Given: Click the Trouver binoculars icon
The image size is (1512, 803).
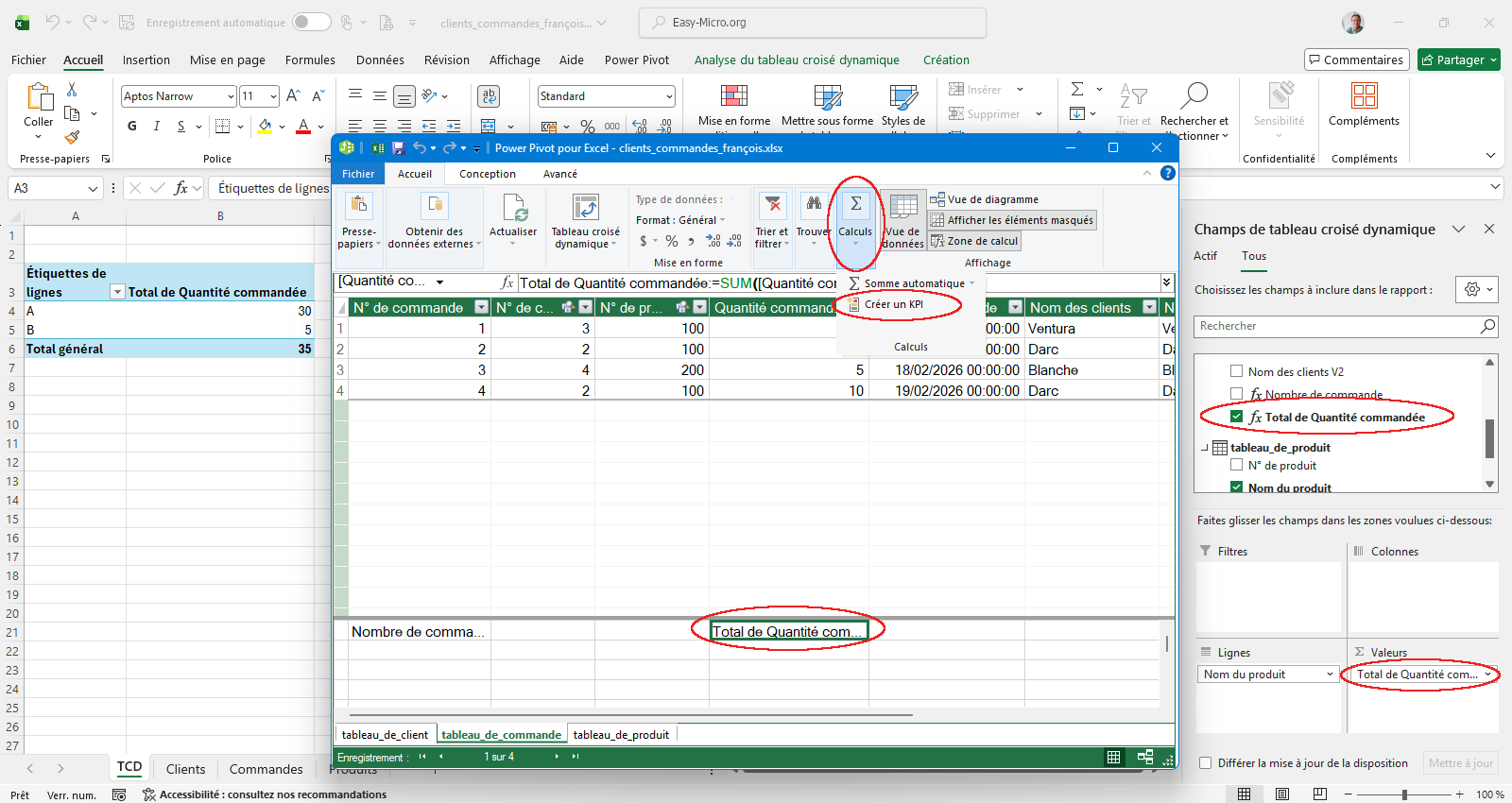Looking at the screenshot, I should tap(813, 205).
